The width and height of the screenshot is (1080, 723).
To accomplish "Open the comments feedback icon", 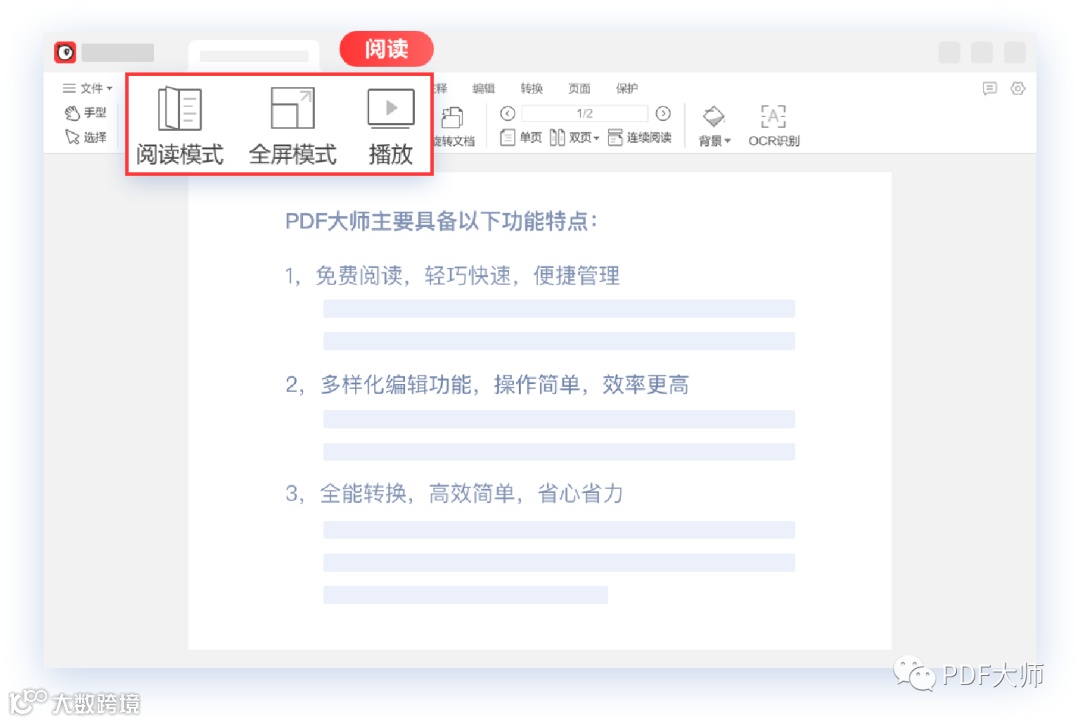I will point(990,88).
